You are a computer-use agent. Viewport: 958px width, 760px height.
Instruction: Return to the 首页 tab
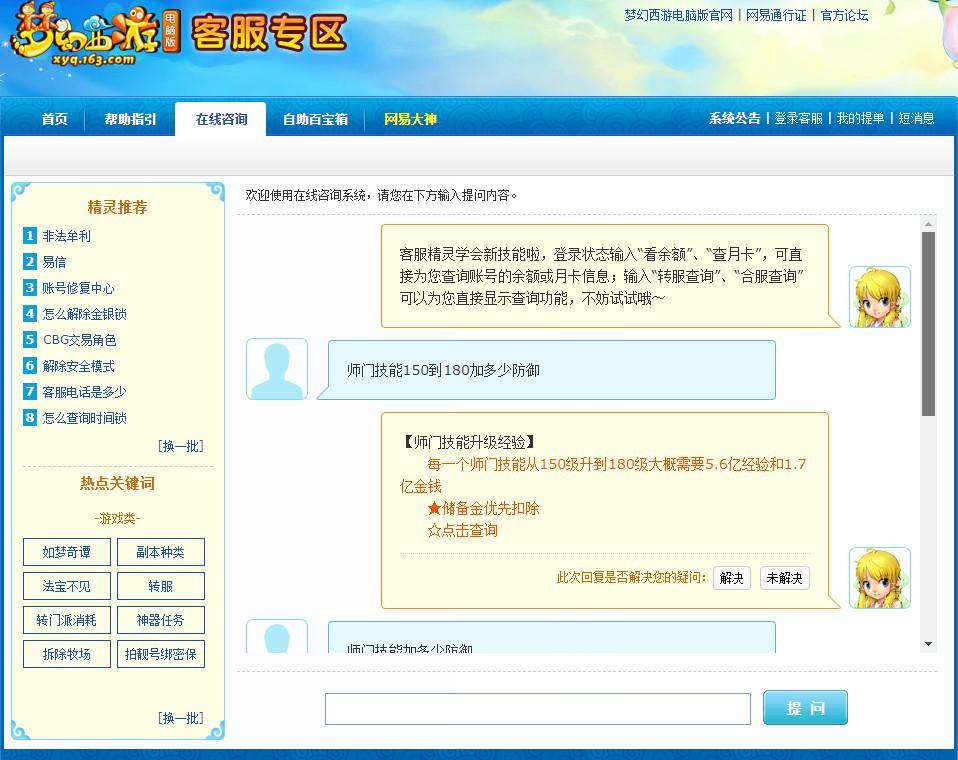click(54, 118)
